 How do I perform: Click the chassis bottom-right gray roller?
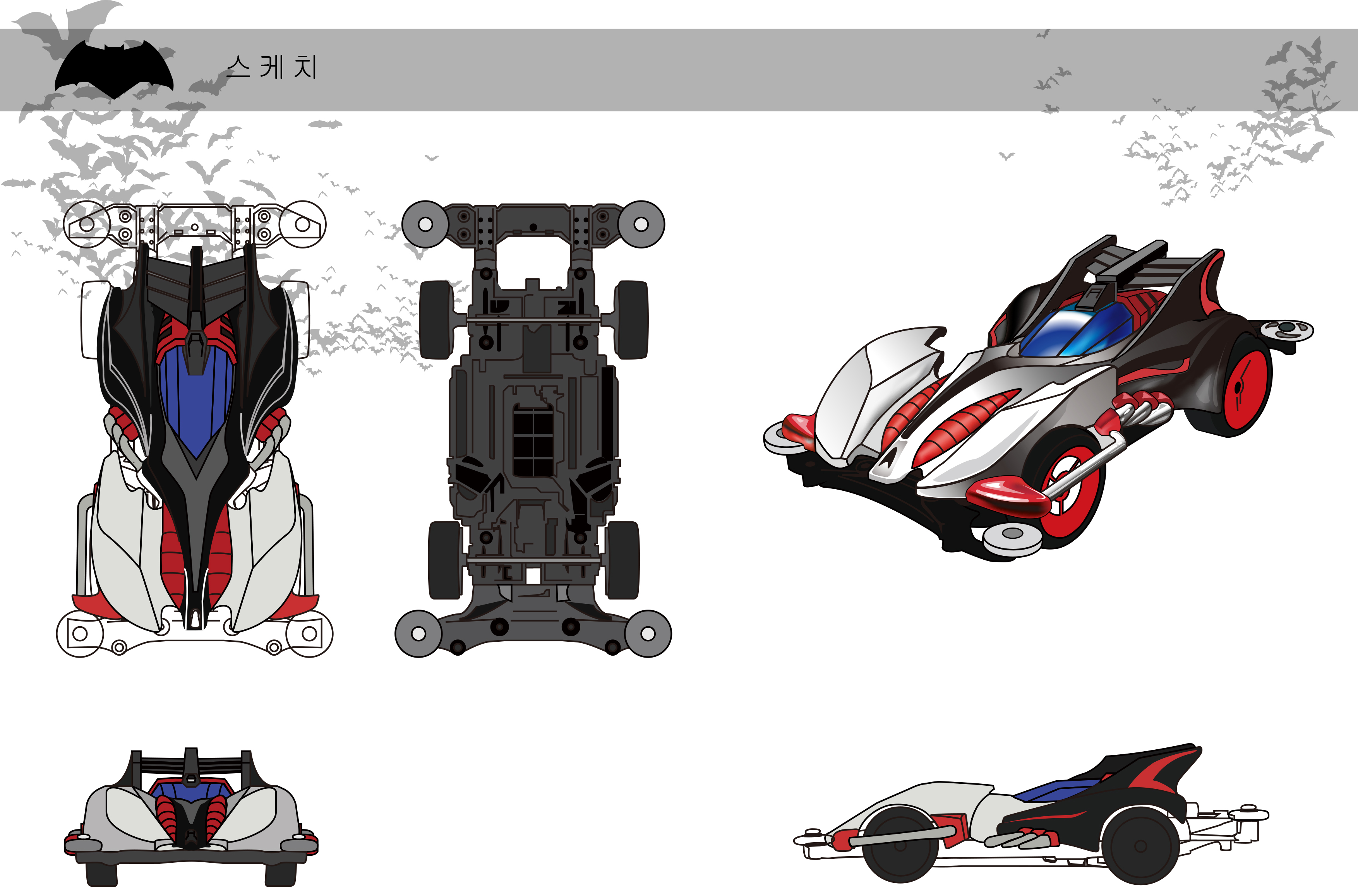pos(648,634)
